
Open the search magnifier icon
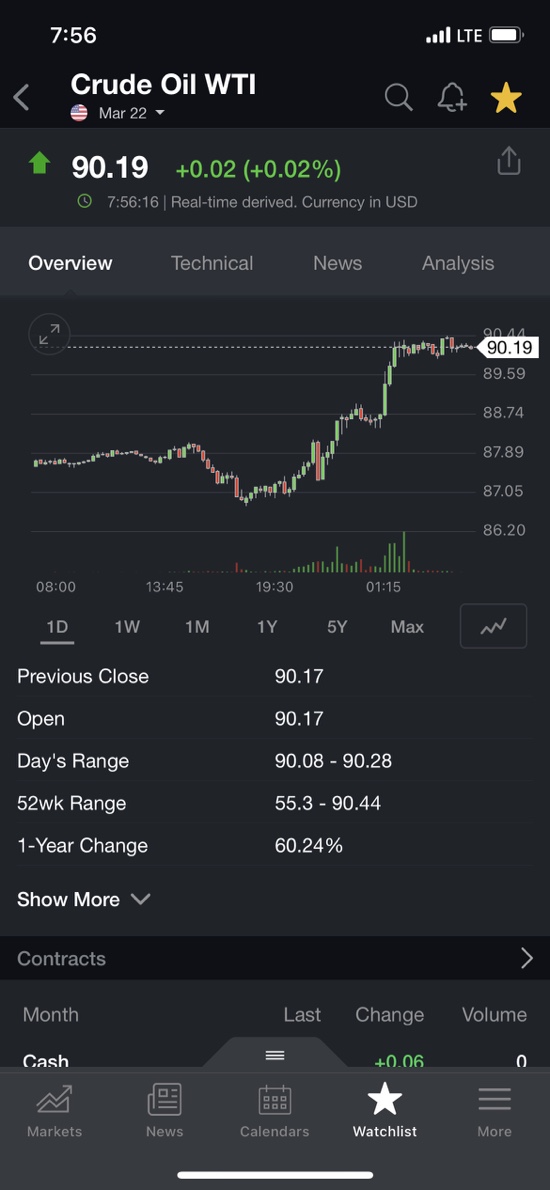pyautogui.click(x=398, y=97)
